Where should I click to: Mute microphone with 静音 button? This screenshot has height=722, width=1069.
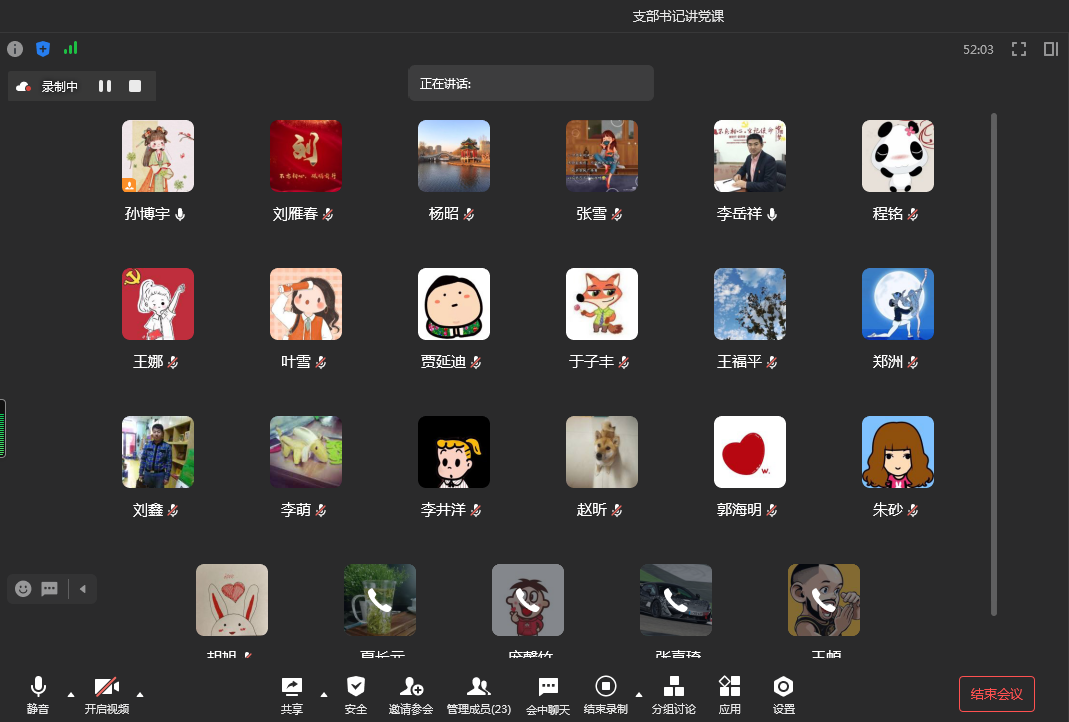click(38, 695)
